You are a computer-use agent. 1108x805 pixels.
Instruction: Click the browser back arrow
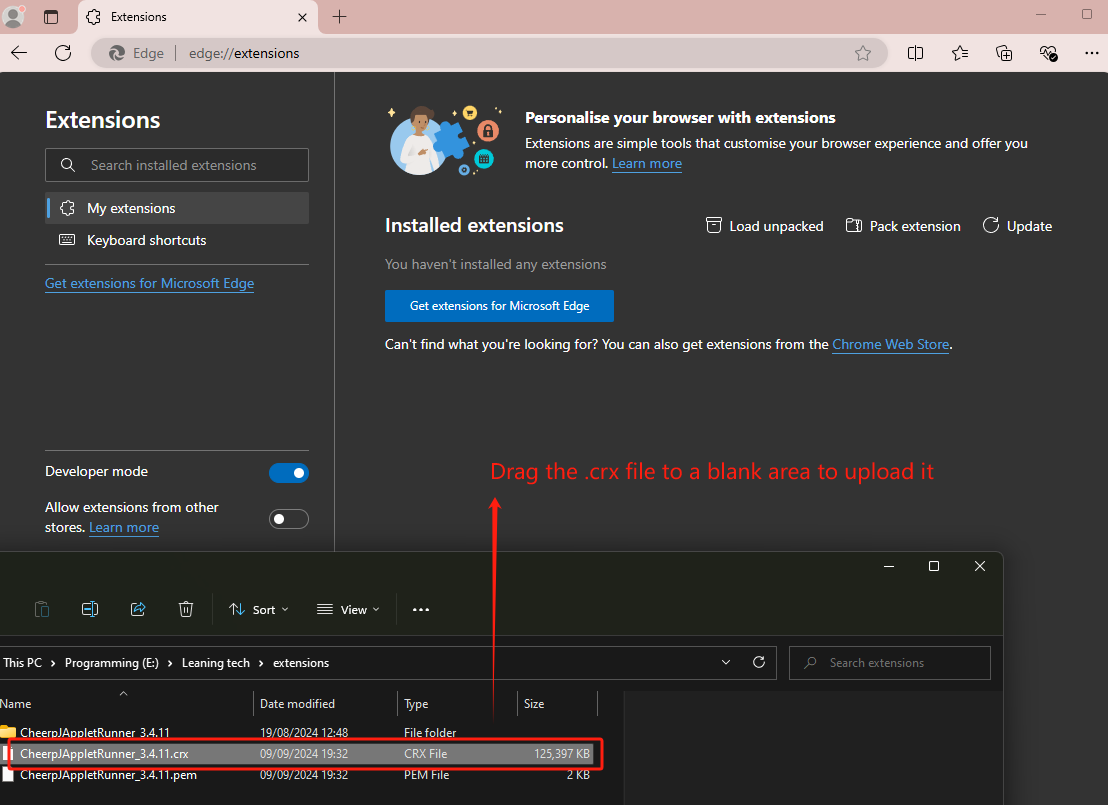point(19,53)
